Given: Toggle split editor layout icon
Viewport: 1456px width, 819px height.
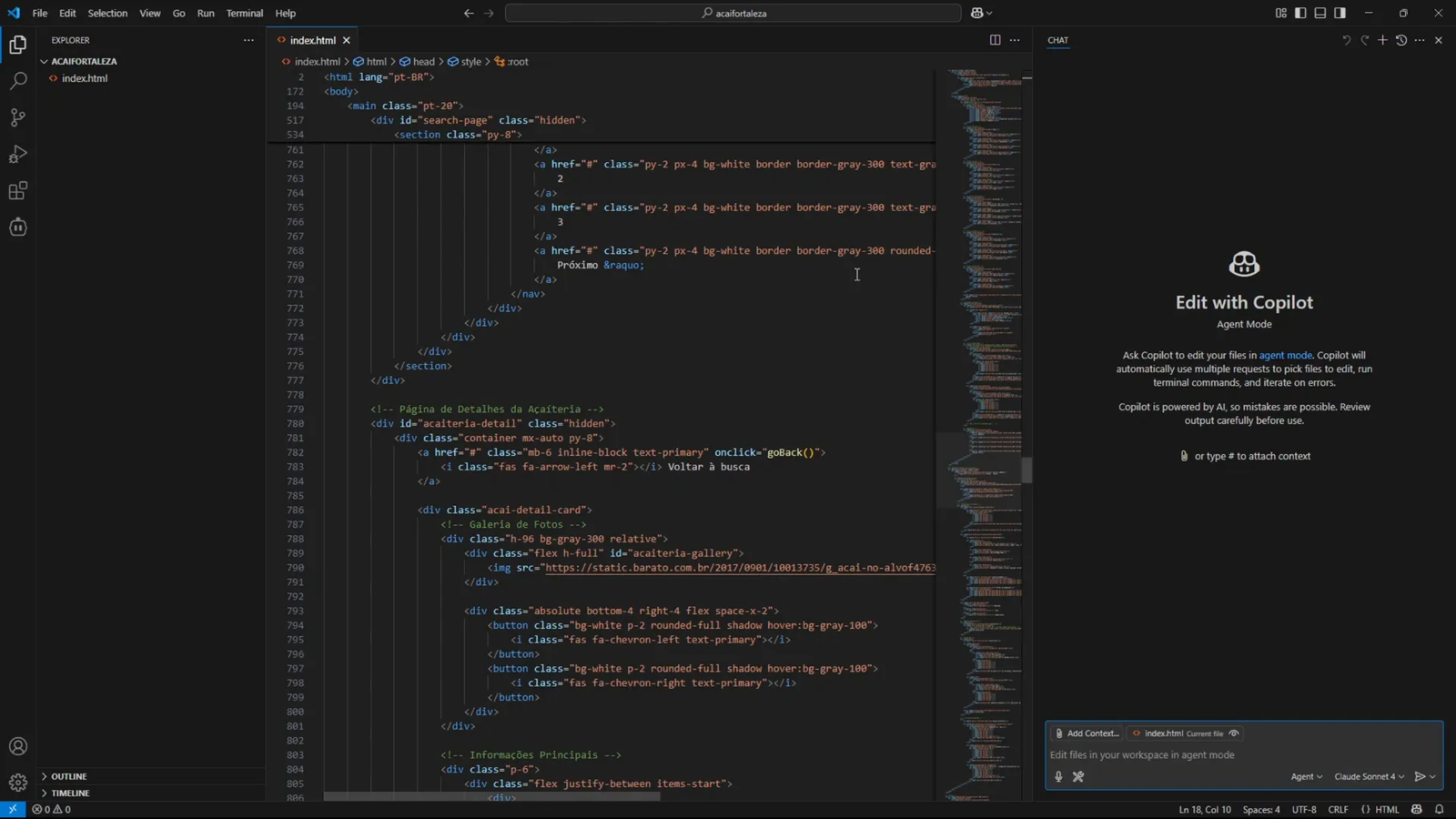Looking at the screenshot, I should 995,40.
